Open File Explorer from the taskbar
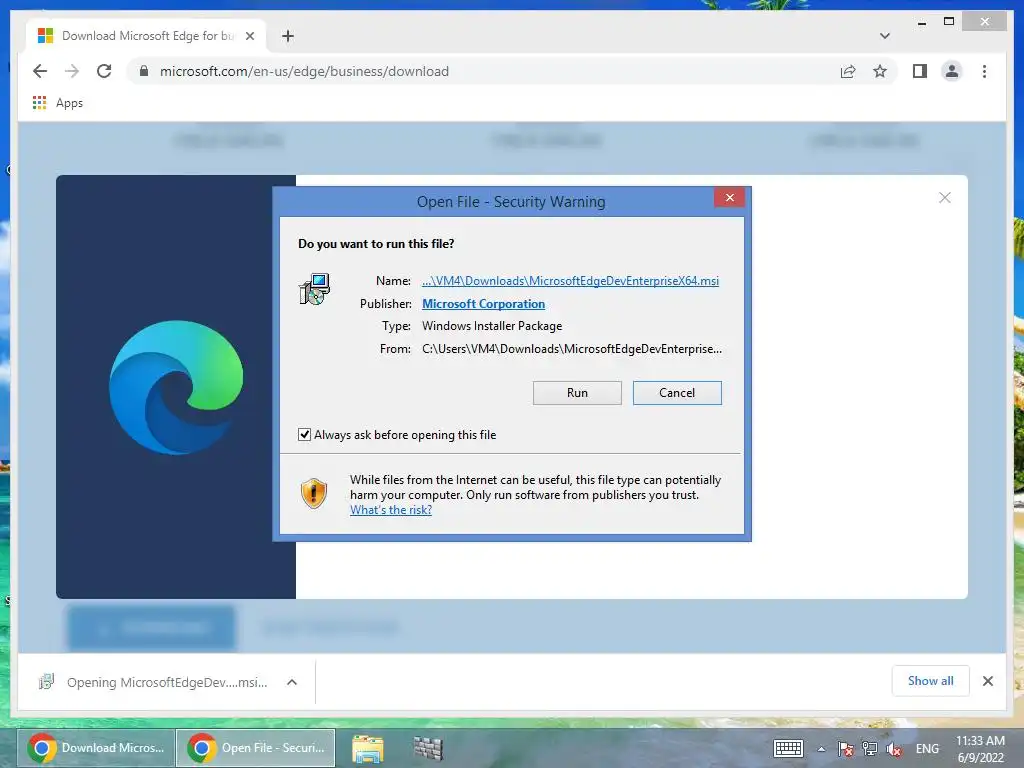Viewport: 1024px width, 768px height. tap(368, 748)
